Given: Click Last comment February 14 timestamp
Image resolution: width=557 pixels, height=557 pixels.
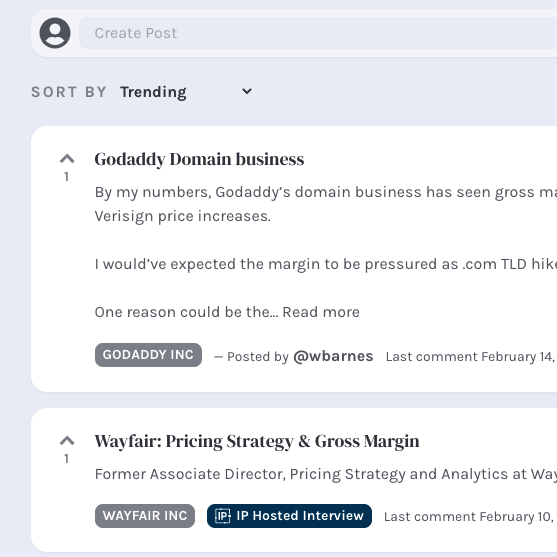Looking at the screenshot, I should click(471, 356).
